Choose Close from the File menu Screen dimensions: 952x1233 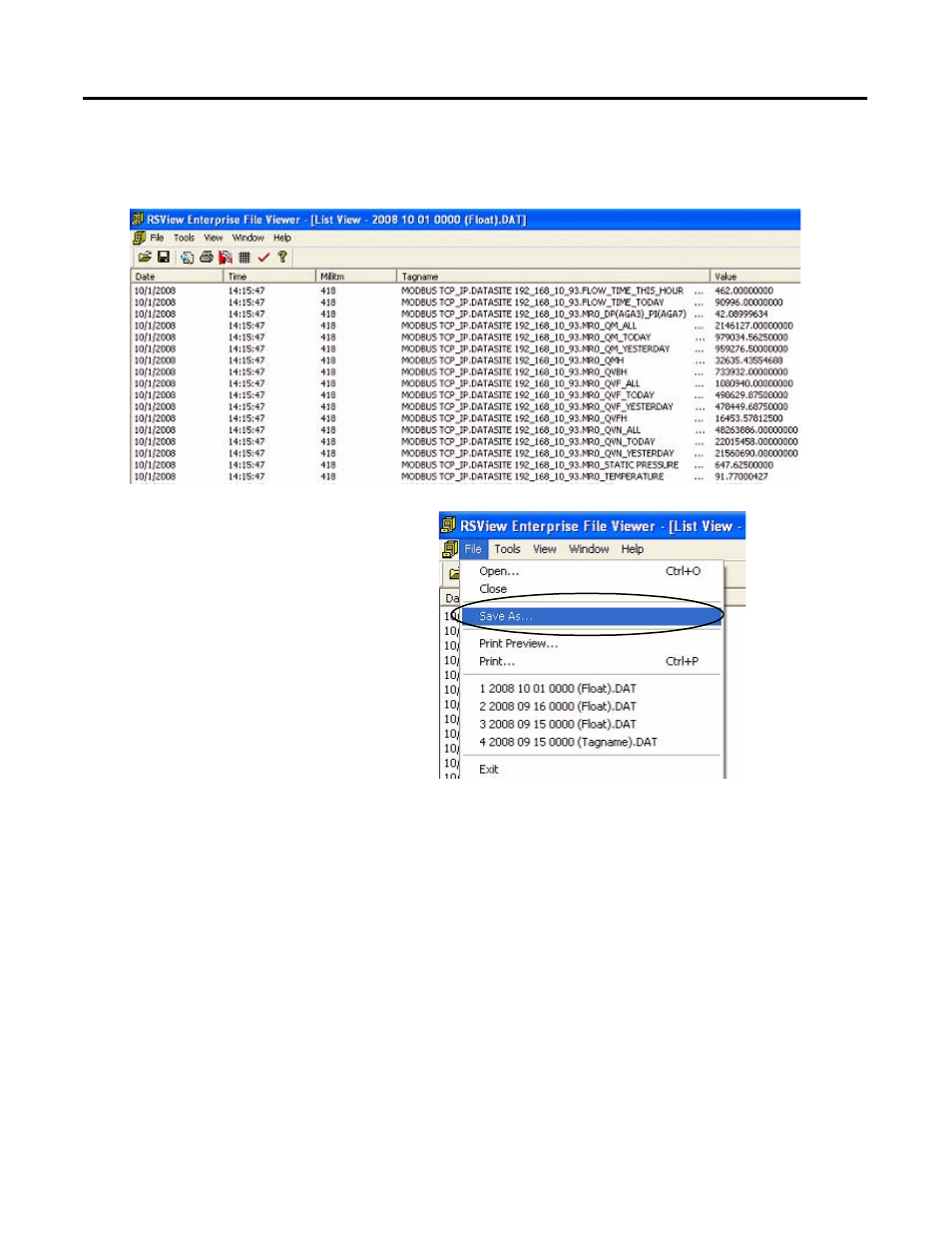pos(591,589)
